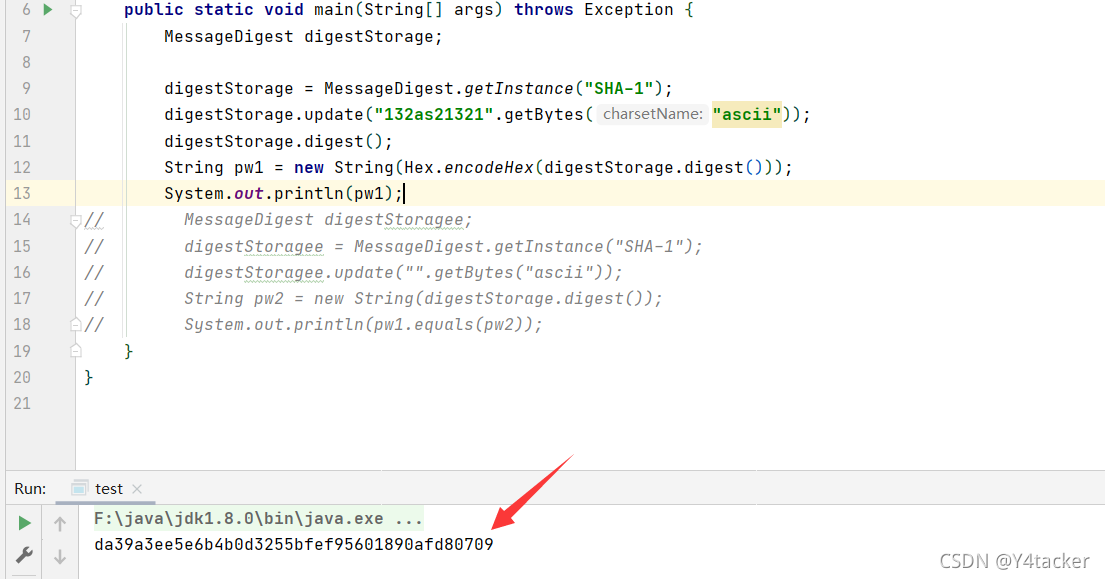Click encodeHex method call on line 12
Image resolution: width=1105 pixels, height=579 pixels.
pos(489,168)
